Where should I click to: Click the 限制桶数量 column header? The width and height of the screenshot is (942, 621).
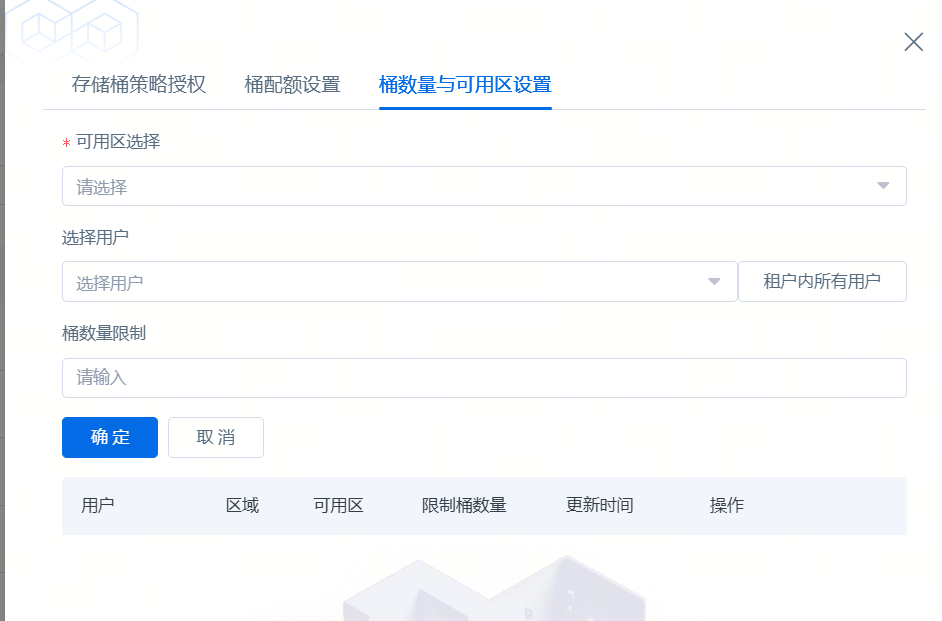point(464,506)
